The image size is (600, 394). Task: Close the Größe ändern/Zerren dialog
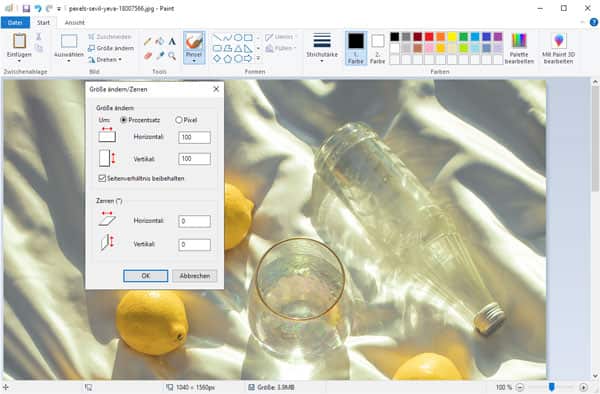click(216, 89)
